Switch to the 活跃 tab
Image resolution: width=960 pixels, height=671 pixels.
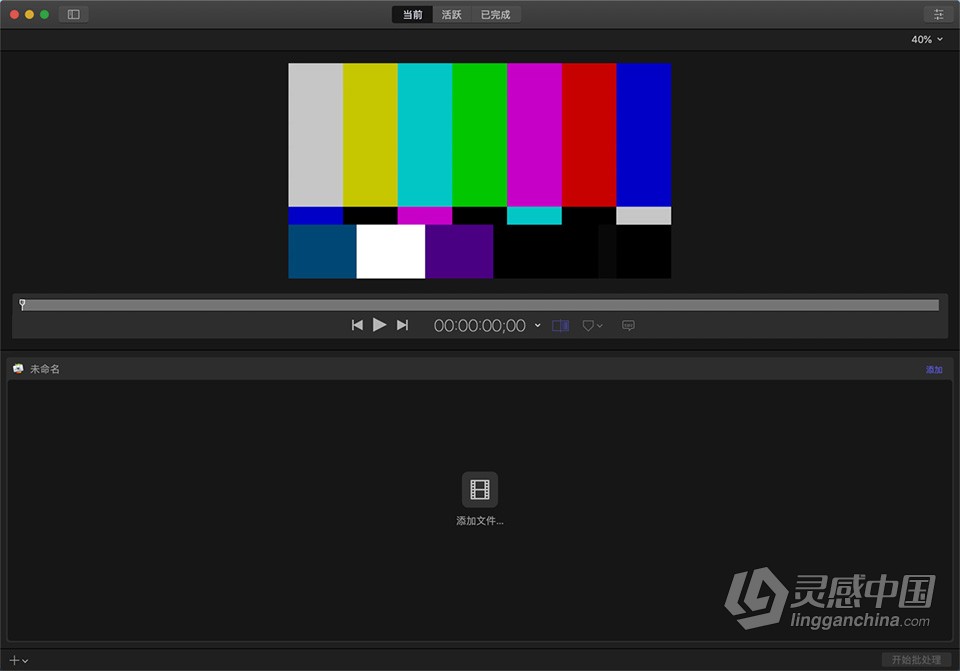click(x=452, y=15)
